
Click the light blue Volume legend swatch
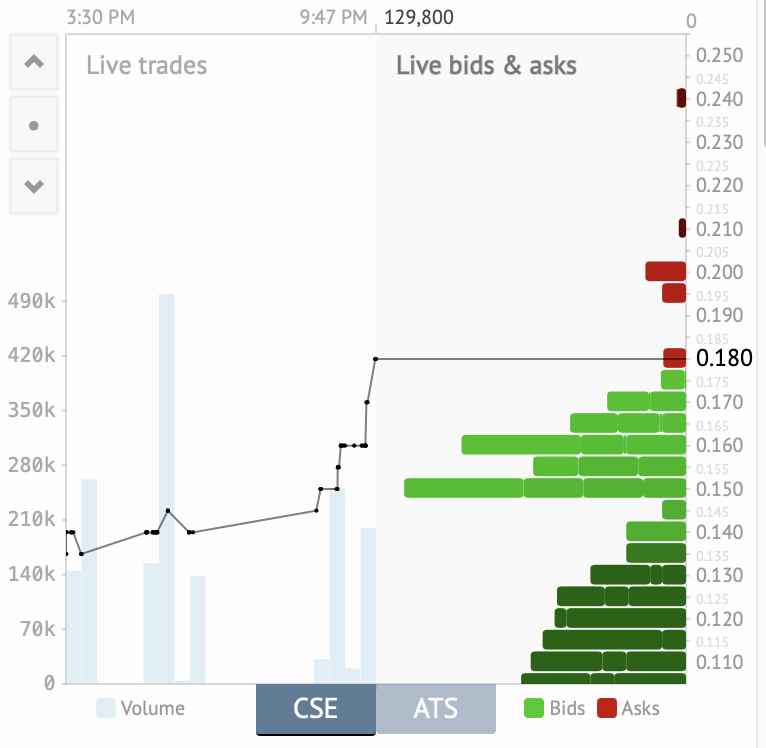(x=106, y=709)
